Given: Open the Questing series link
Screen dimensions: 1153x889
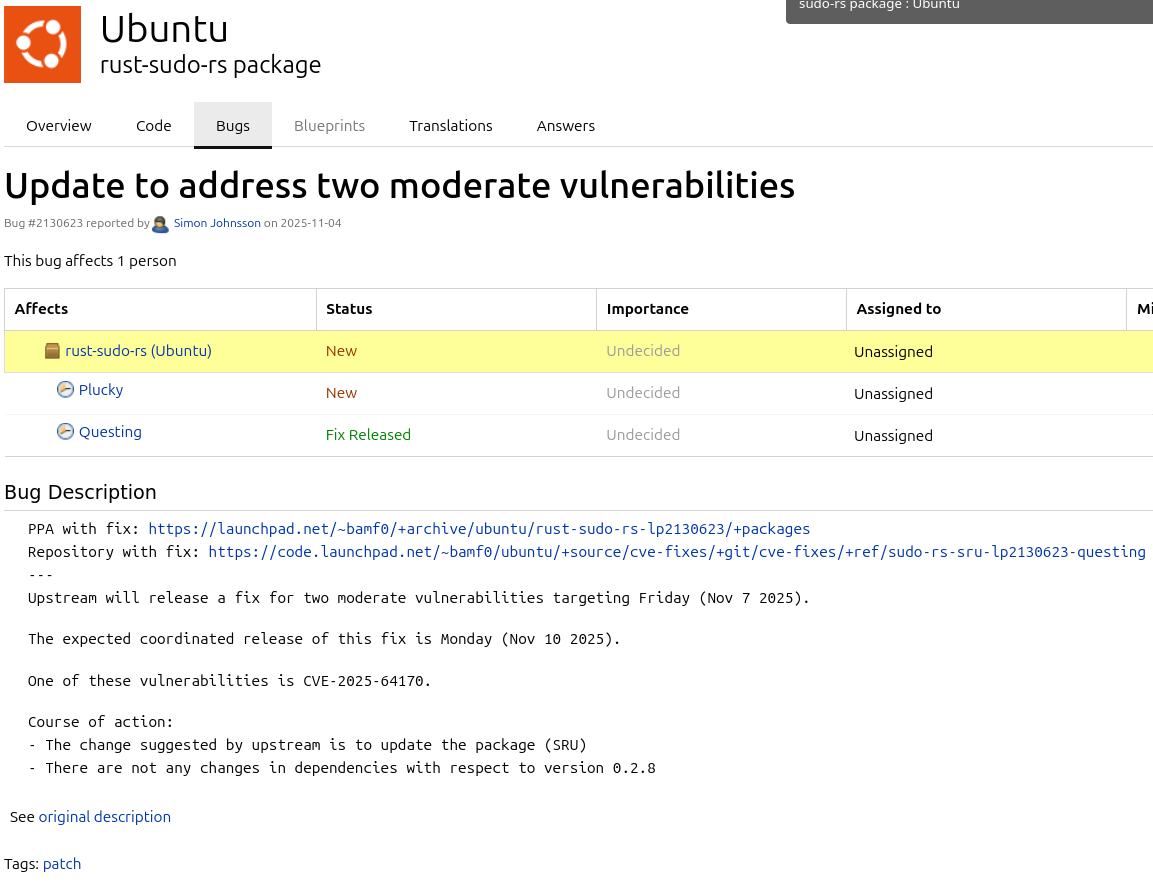Looking at the screenshot, I should click(x=110, y=432).
